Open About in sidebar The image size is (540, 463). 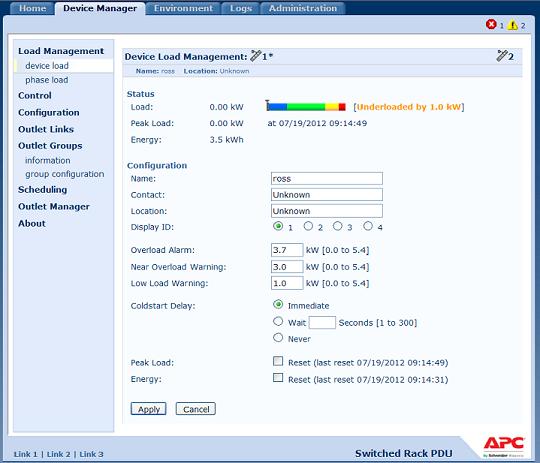point(32,223)
